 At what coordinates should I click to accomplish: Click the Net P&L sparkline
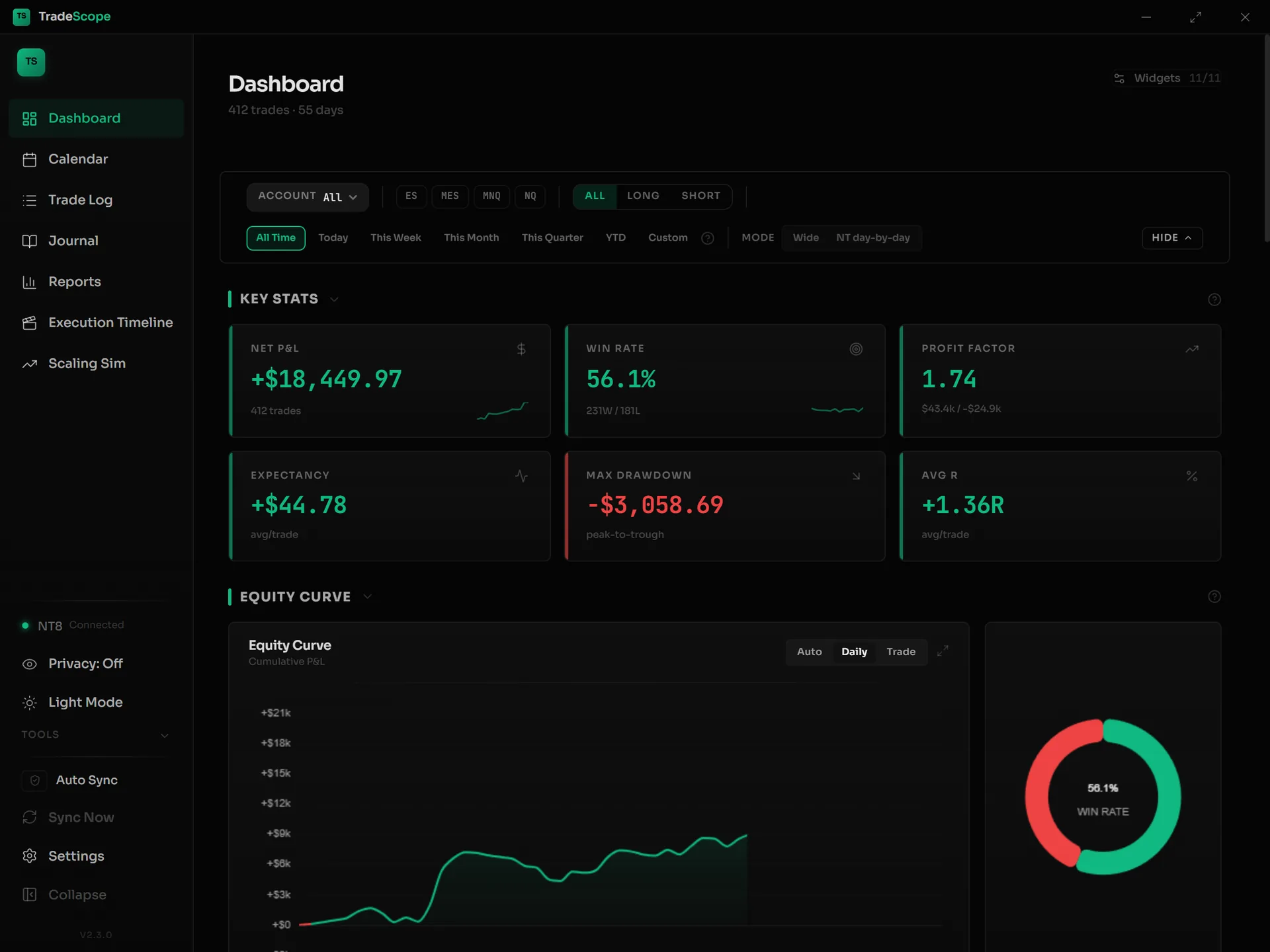[x=503, y=411]
